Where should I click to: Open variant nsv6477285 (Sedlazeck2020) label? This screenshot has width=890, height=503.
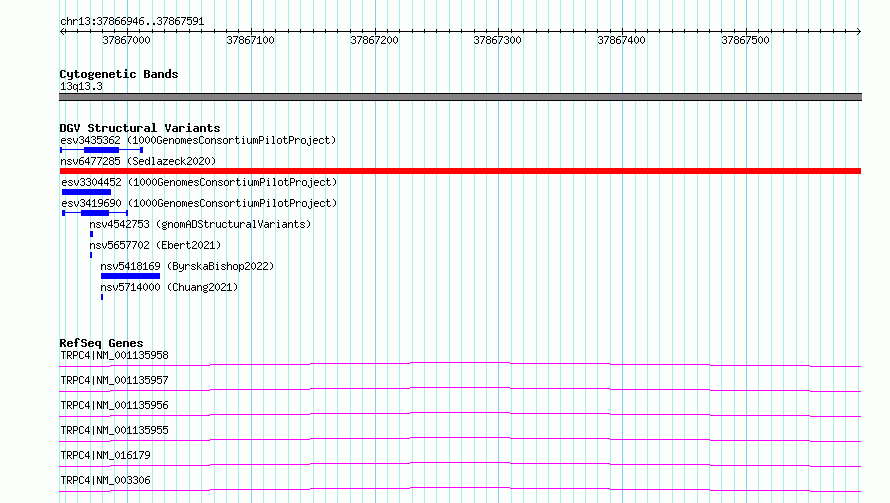coord(138,161)
